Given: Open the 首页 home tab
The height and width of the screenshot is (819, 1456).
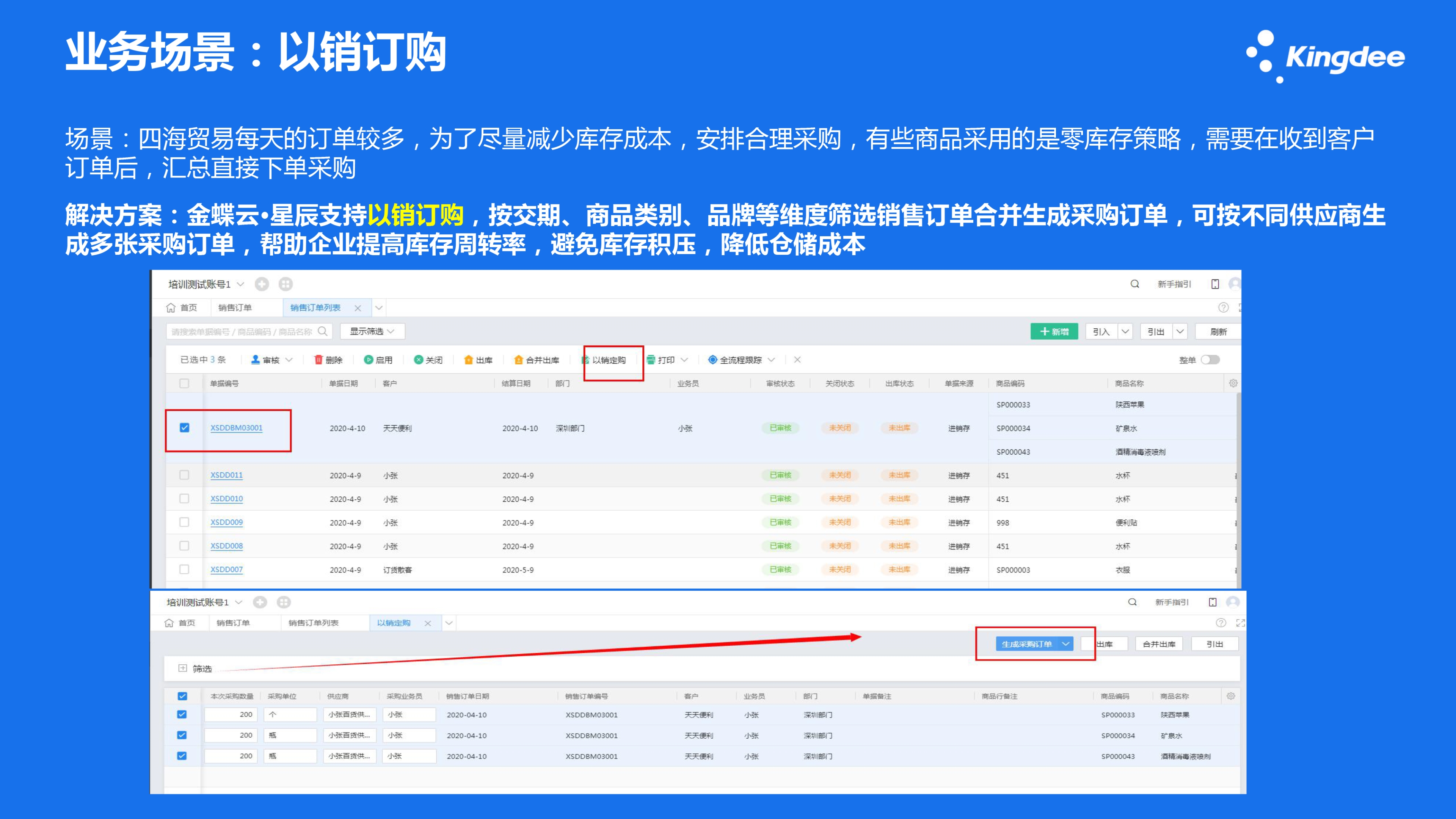Looking at the screenshot, I should tap(182, 308).
